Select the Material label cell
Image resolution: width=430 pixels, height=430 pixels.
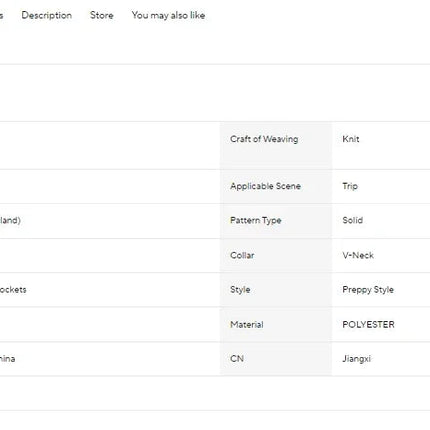tap(276, 324)
